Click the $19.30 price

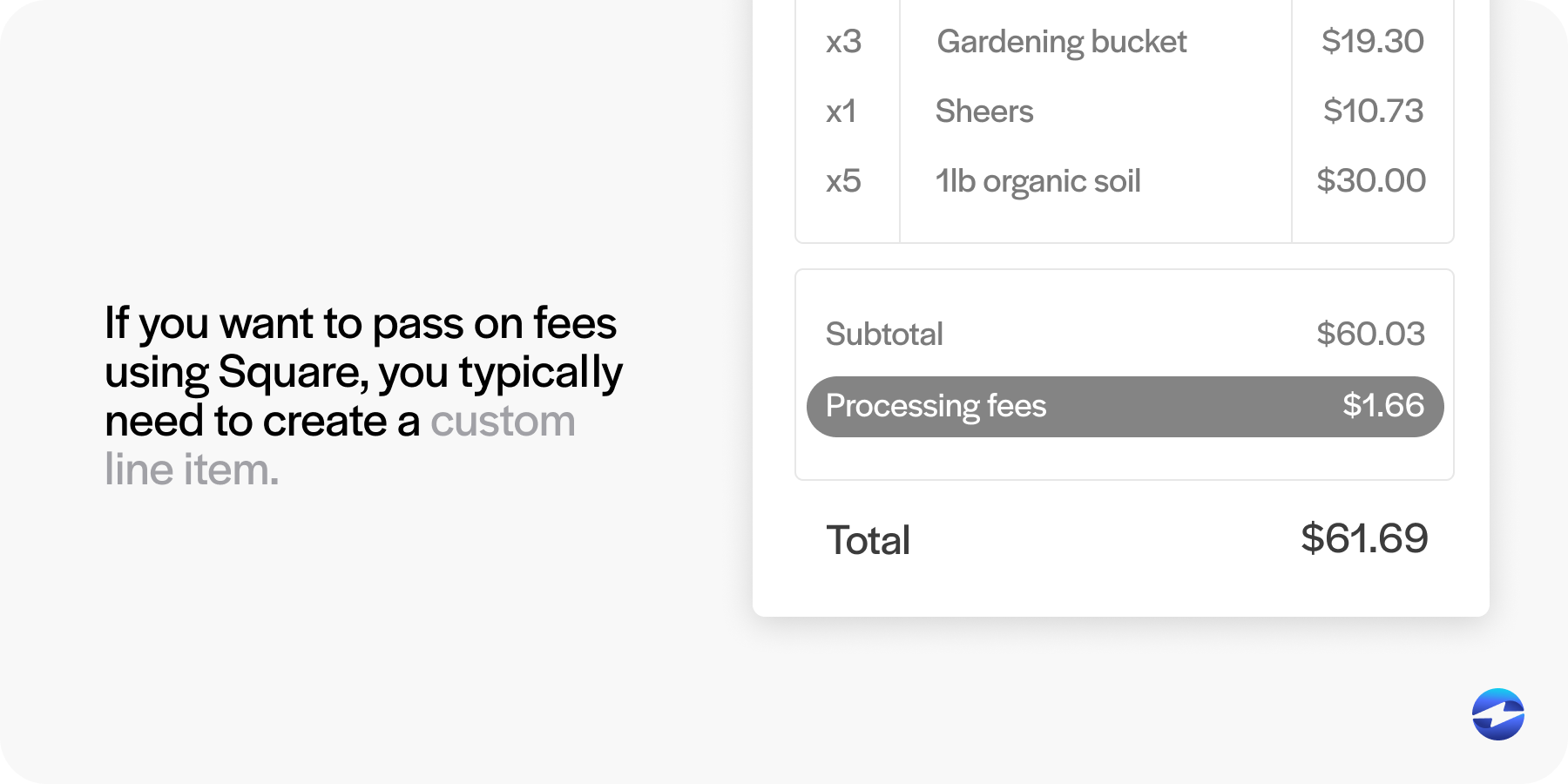1372,41
